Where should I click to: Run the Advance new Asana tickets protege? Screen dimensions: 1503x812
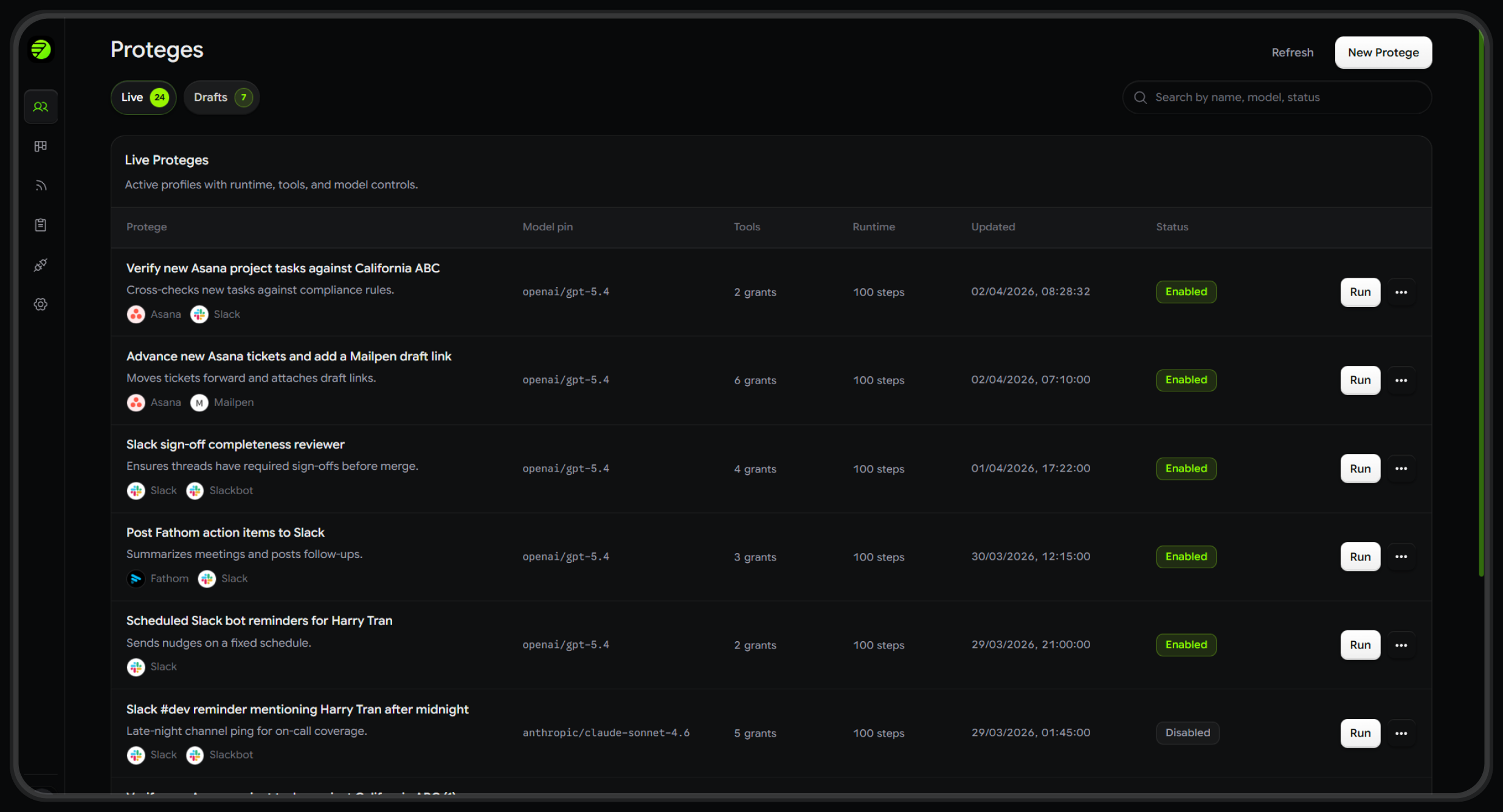pyautogui.click(x=1360, y=380)
